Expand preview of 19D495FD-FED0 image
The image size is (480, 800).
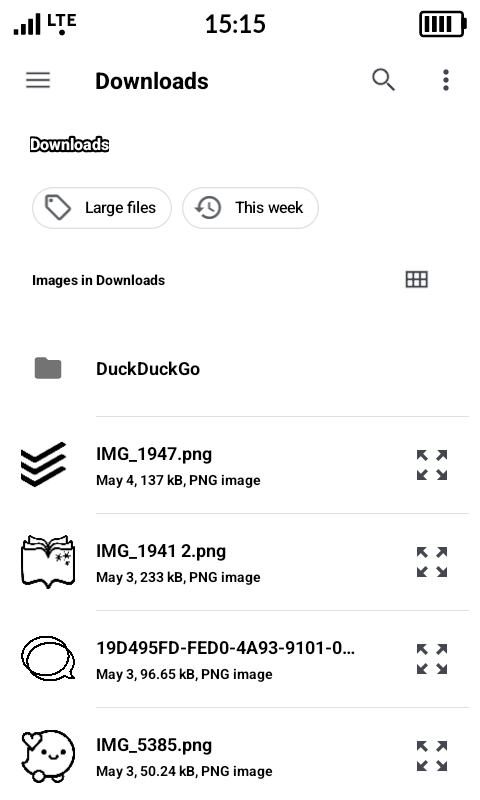(x=432, y=659)
